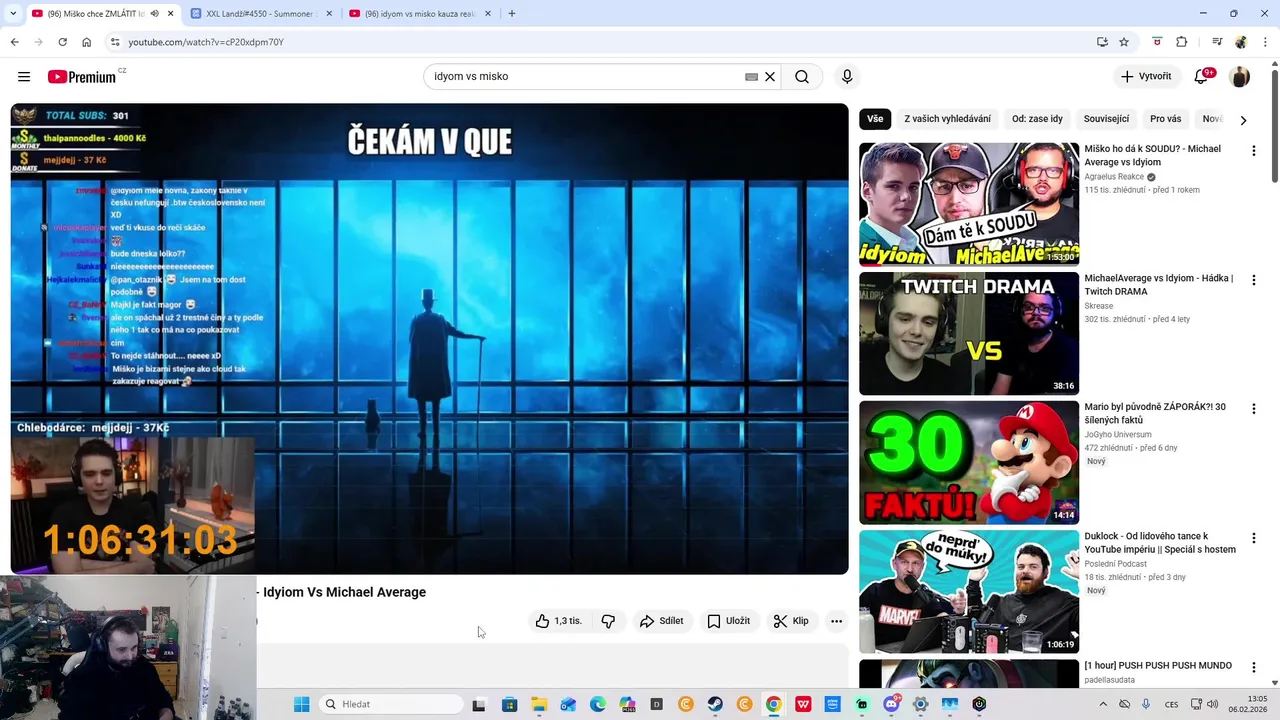Open Chrome extensions puzzle menu
The height and width of the screenshot is (720, 1280).
tap(1182, 42)
